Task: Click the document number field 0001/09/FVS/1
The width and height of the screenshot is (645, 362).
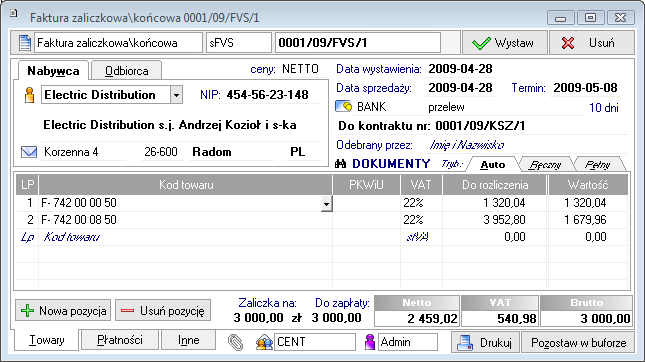Action: pos(357,43)
